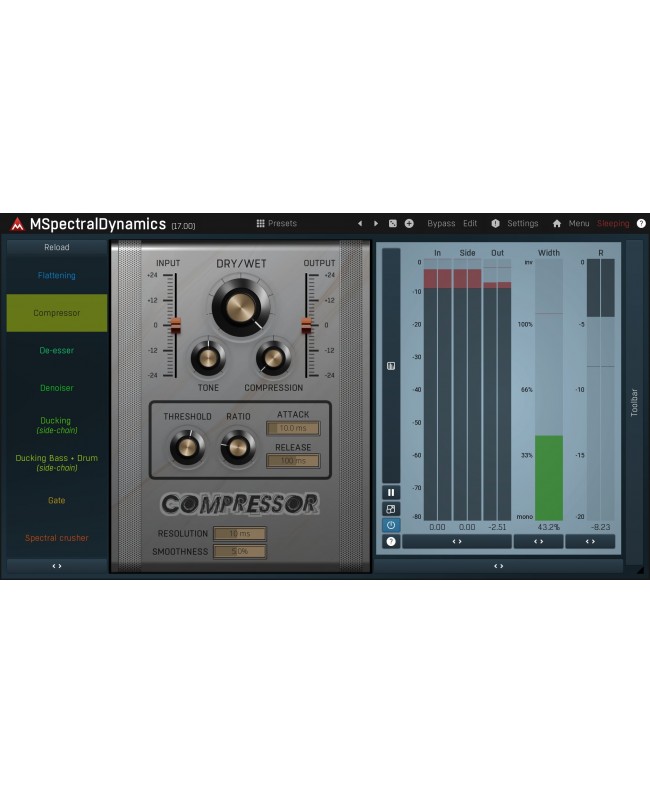Image resolution: width=650 pixels, height=794 pixels.
Task: Click the home icon
Action: [557, 223]
